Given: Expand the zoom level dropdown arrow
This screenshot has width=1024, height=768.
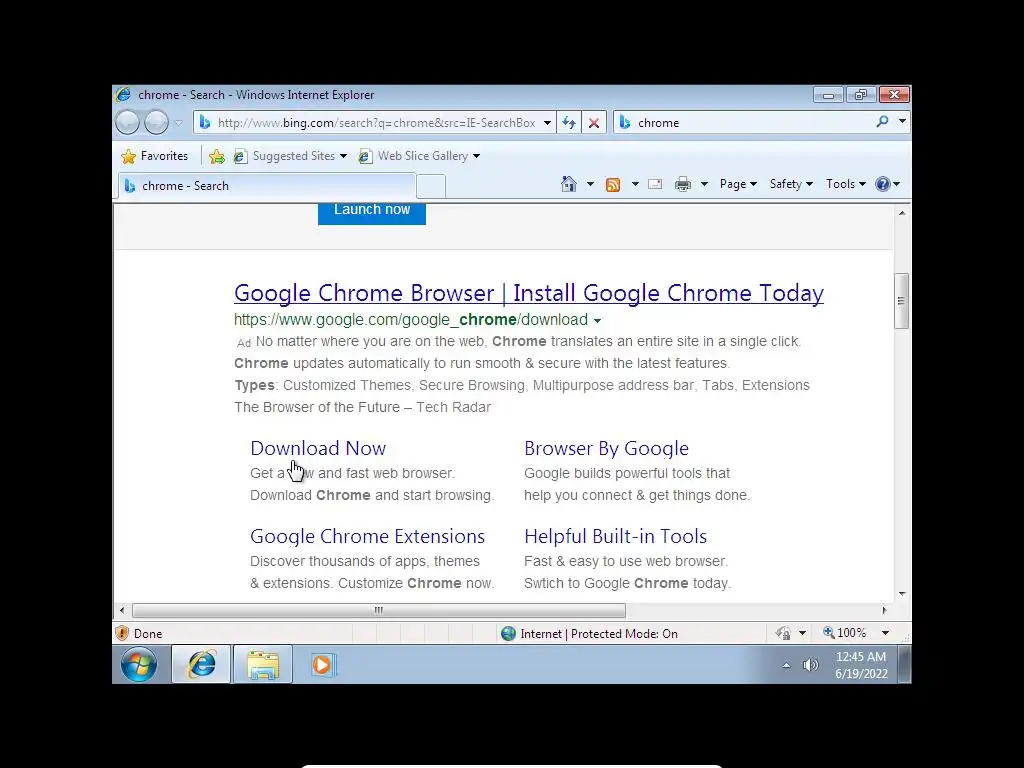Looking at the screenshot, I should 885,633.
